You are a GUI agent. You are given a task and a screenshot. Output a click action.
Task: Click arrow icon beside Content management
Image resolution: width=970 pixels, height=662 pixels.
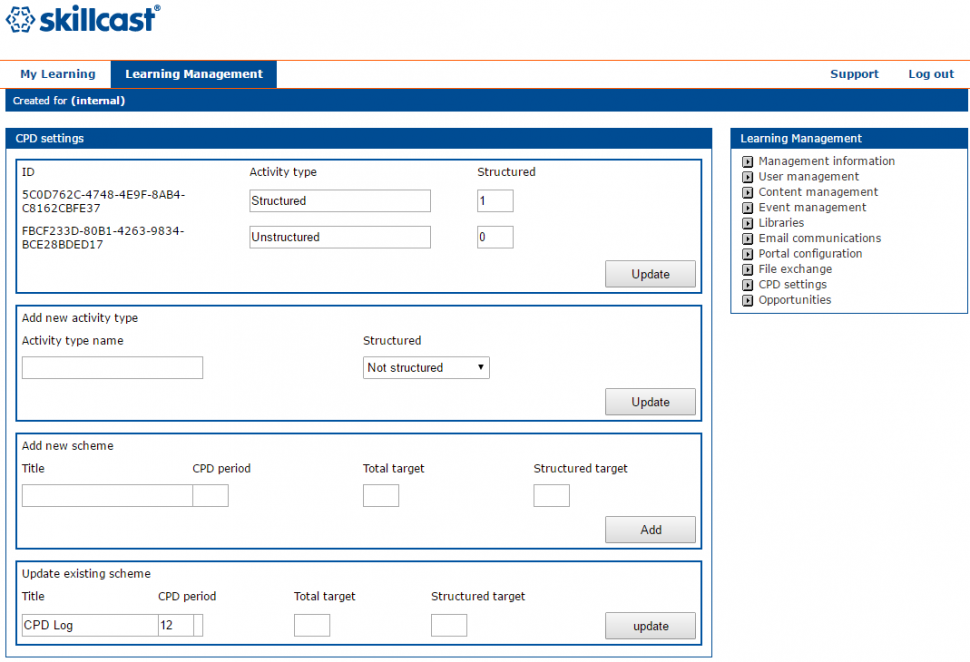pos(747,192)
